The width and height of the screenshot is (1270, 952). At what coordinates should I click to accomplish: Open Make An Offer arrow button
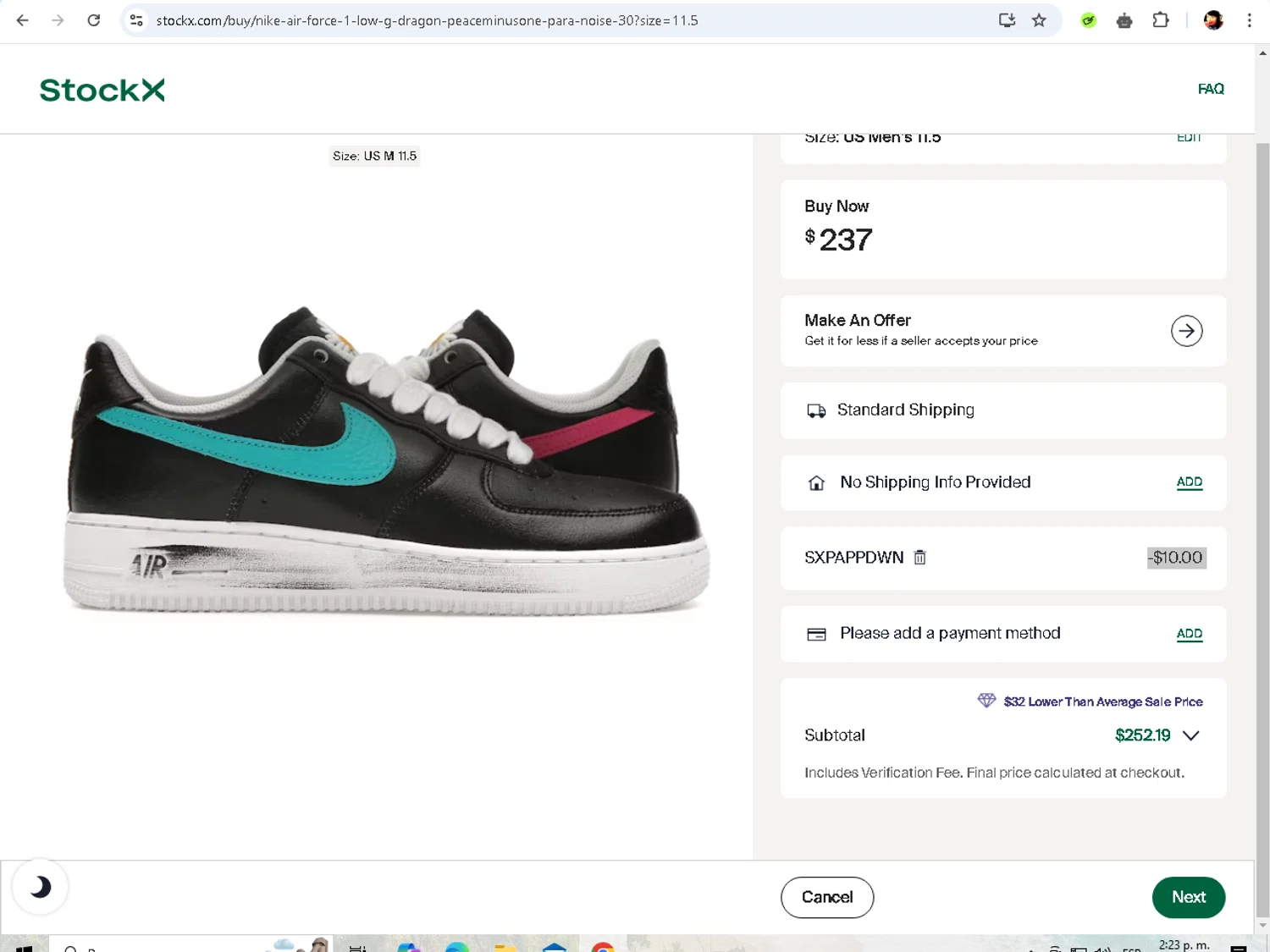pyautogui.click(x=1187, y=331)
